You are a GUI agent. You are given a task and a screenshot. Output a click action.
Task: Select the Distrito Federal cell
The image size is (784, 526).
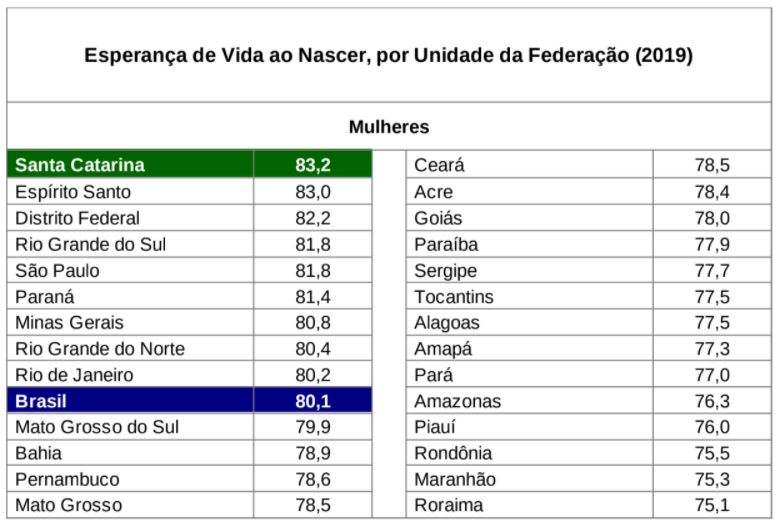click(x=130, y=218)
